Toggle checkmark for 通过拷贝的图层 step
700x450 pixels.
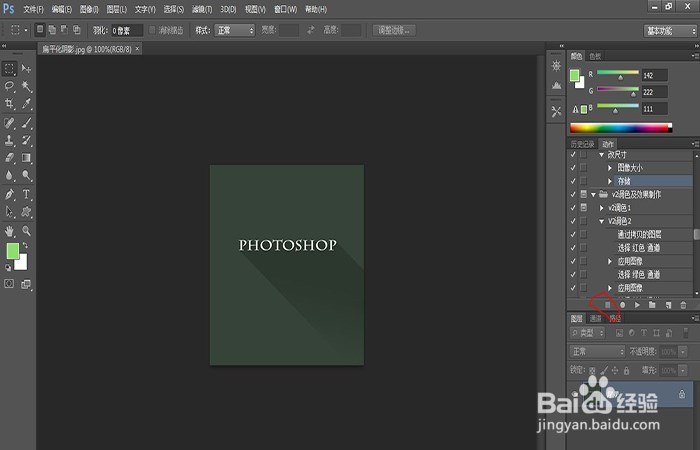click(573, 234)
